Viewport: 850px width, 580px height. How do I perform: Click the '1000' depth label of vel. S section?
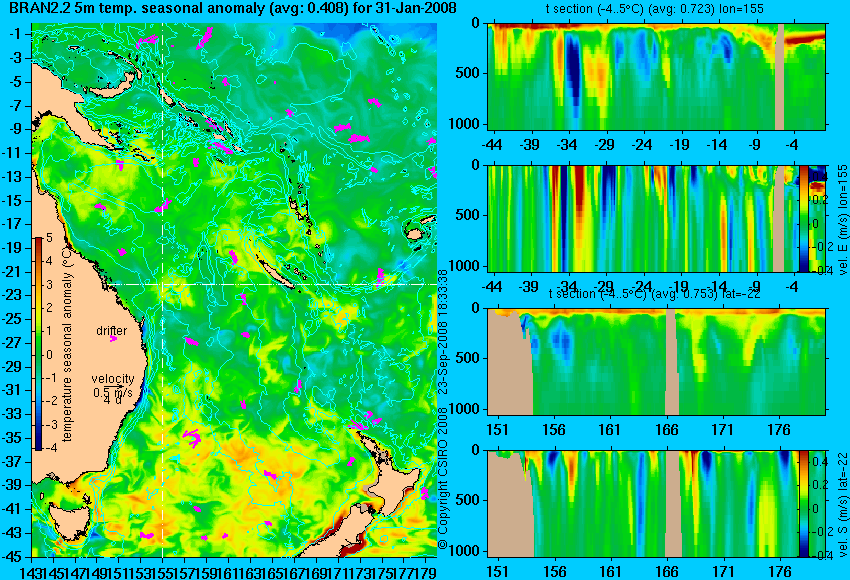465,551
